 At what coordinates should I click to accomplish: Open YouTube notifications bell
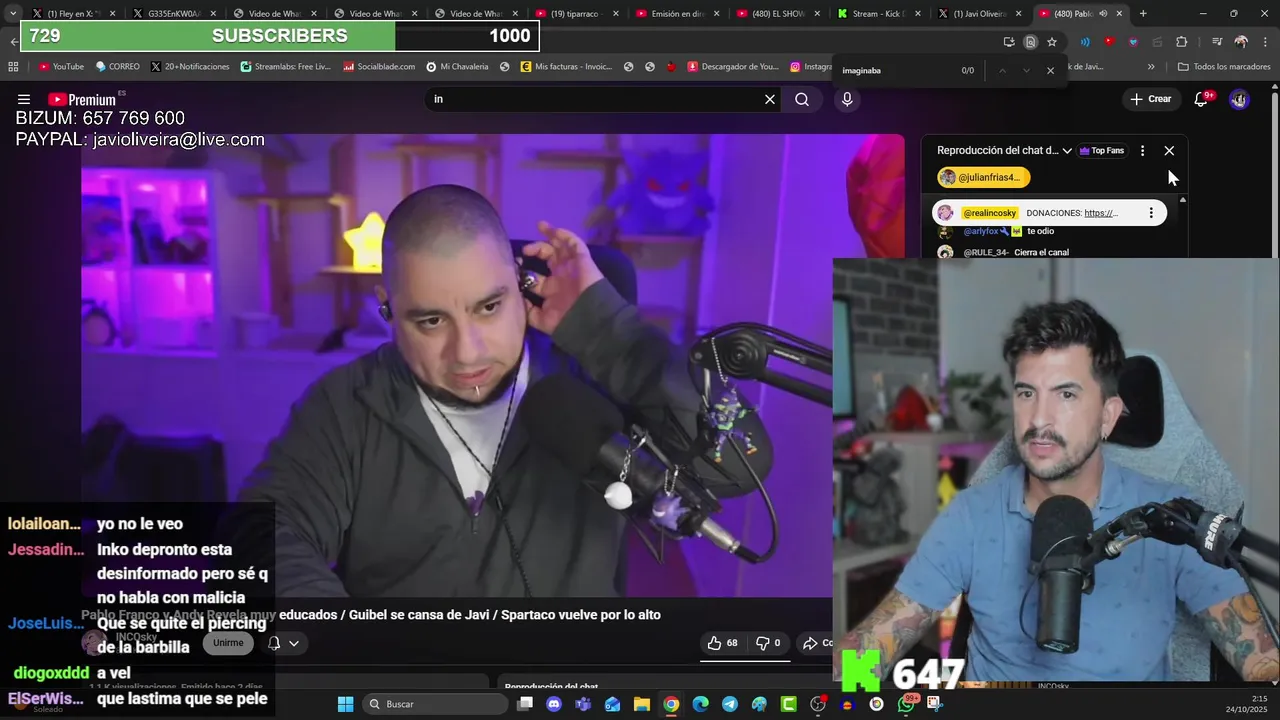[1202, 99]
